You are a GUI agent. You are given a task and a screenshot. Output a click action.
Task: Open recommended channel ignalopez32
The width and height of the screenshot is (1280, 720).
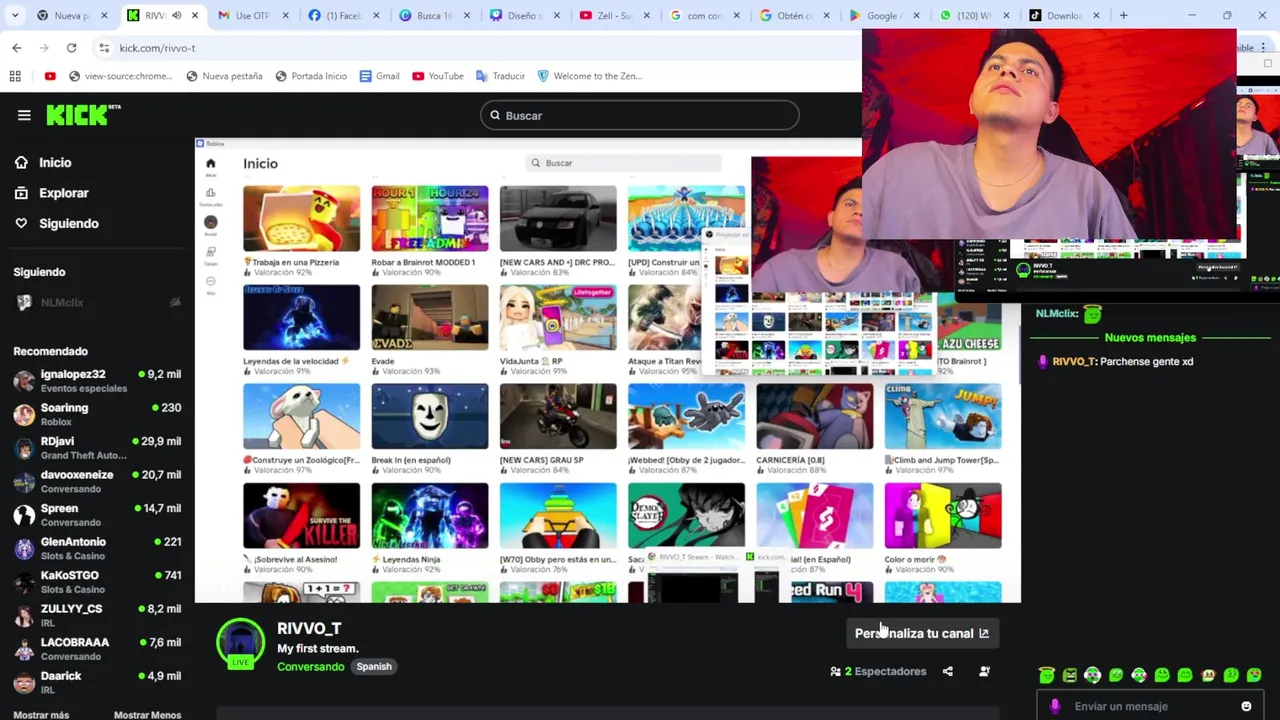97,380
